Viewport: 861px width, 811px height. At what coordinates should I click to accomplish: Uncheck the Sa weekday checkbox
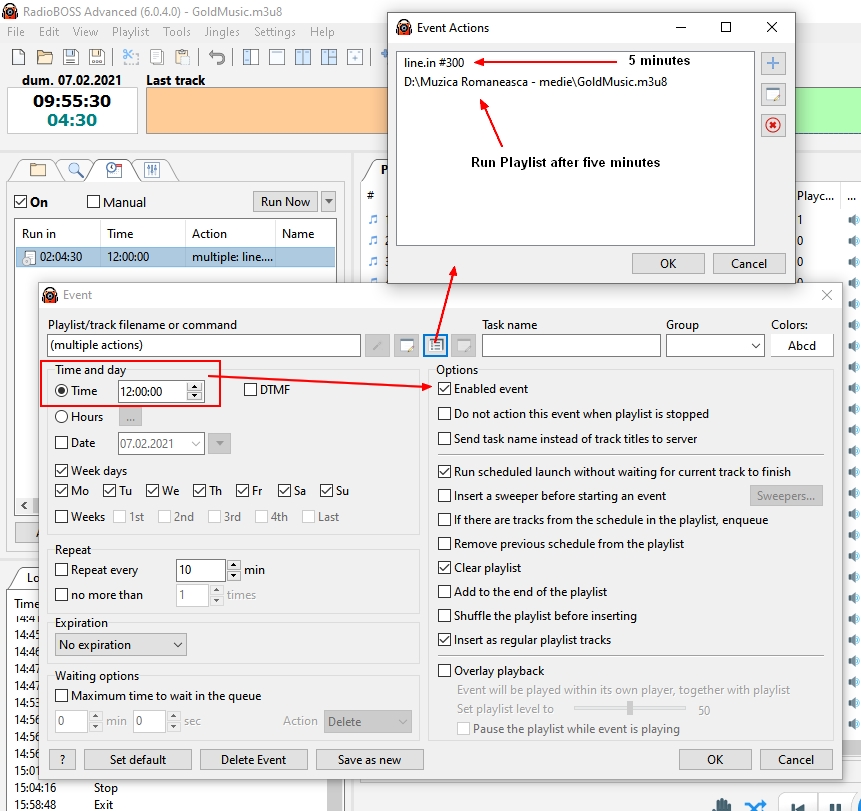(284, 490)
